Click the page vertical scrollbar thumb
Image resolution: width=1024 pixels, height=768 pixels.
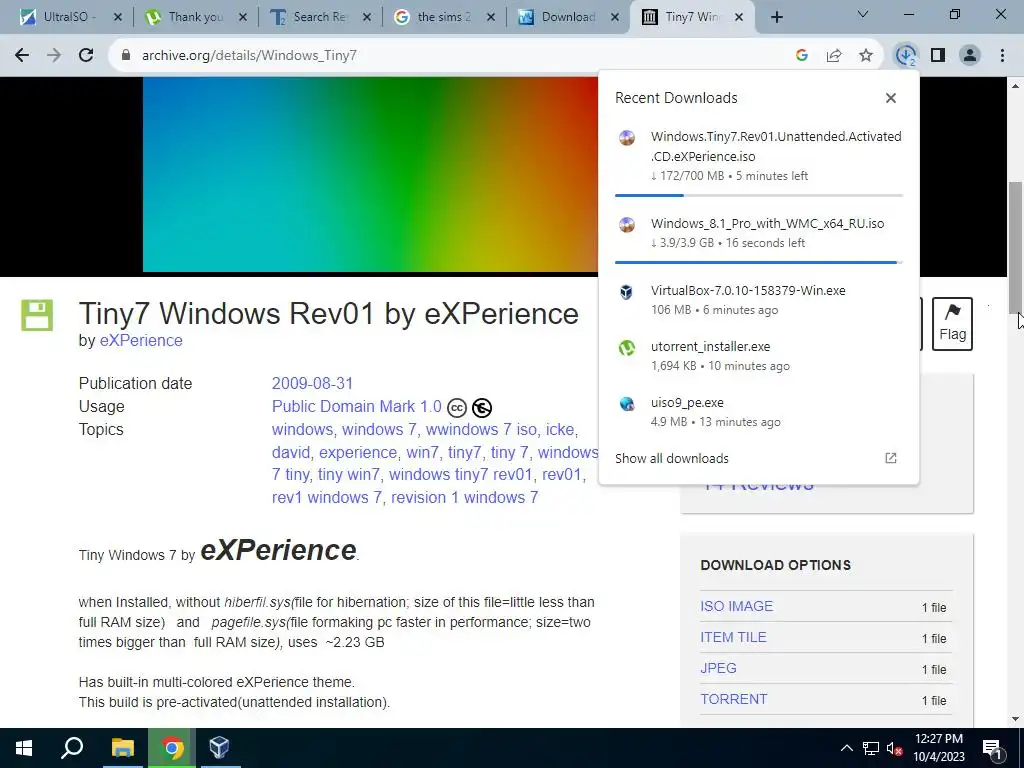(1015, 247)
